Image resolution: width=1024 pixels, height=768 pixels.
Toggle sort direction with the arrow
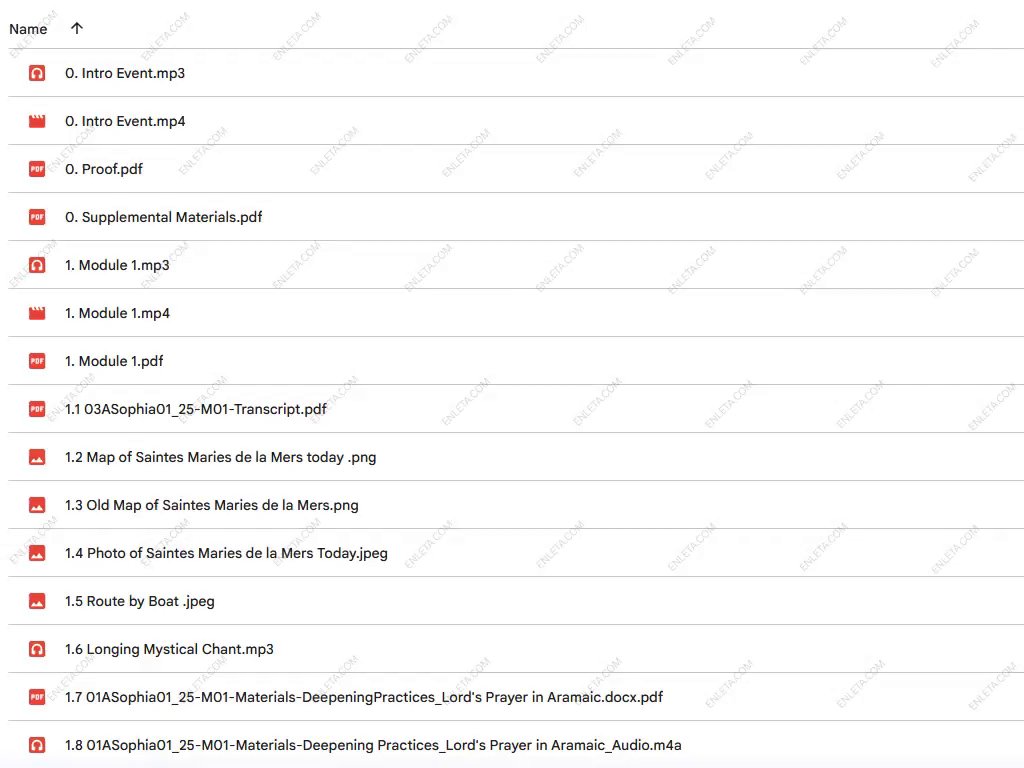click(x=77, y=28)
